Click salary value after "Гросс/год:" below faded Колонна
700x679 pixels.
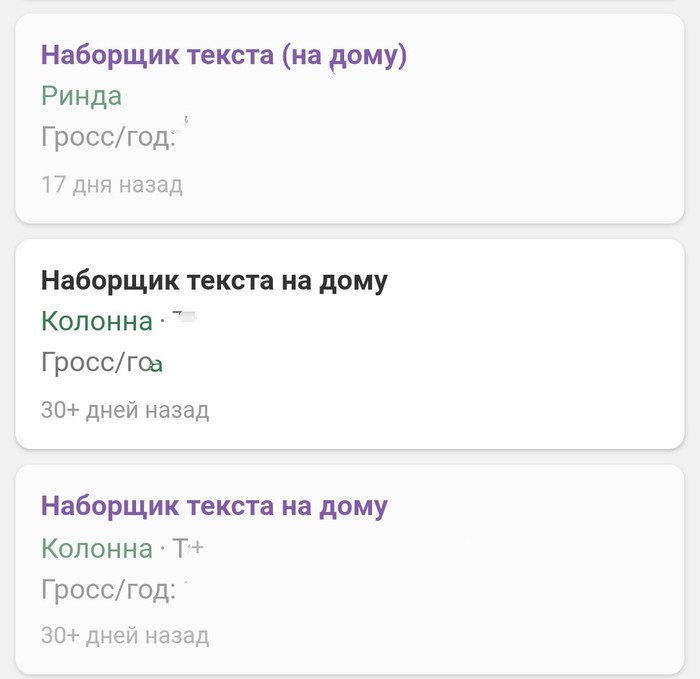[186, 584]
